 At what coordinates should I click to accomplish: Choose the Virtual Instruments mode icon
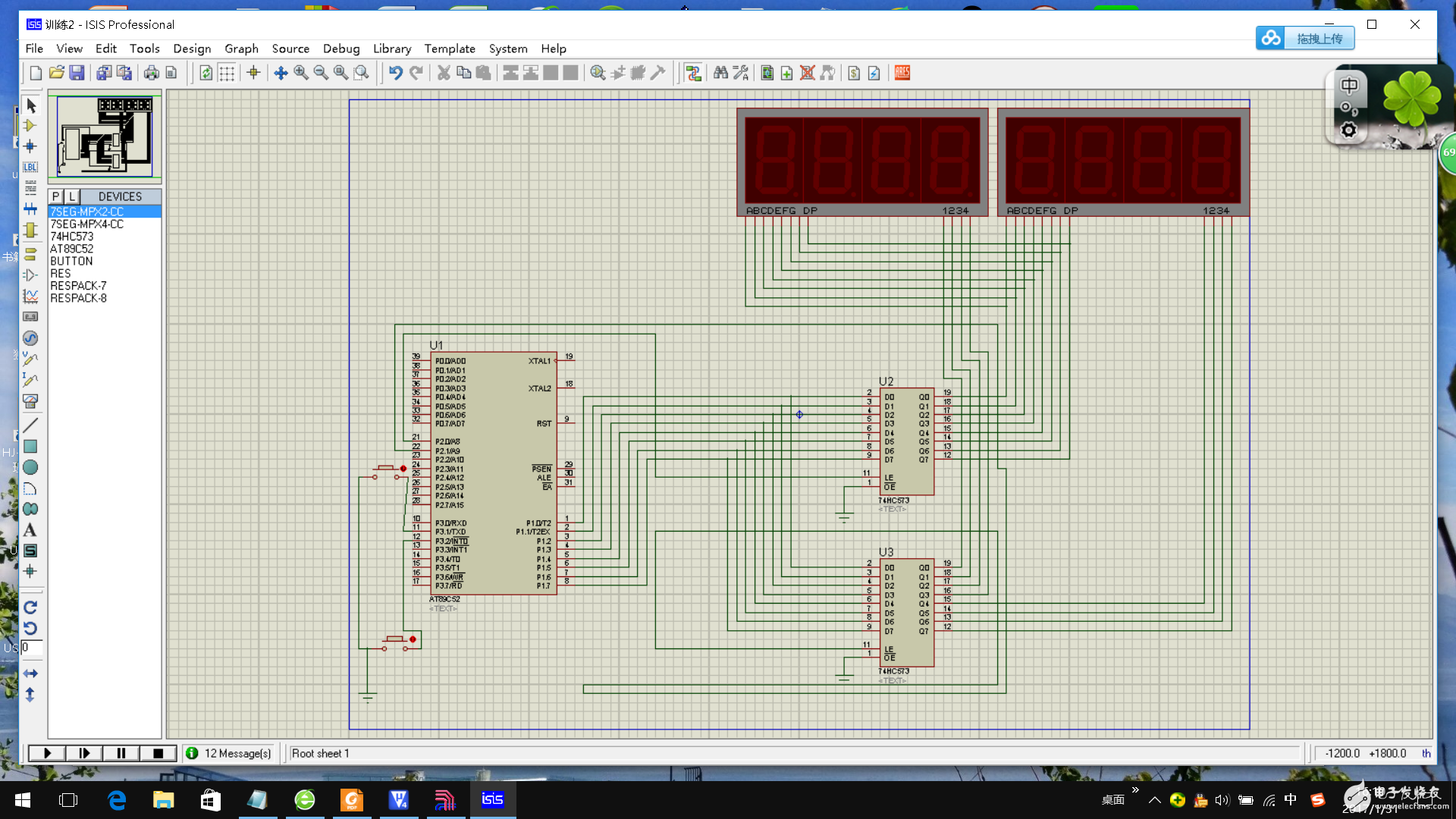(x=30, y=400)
